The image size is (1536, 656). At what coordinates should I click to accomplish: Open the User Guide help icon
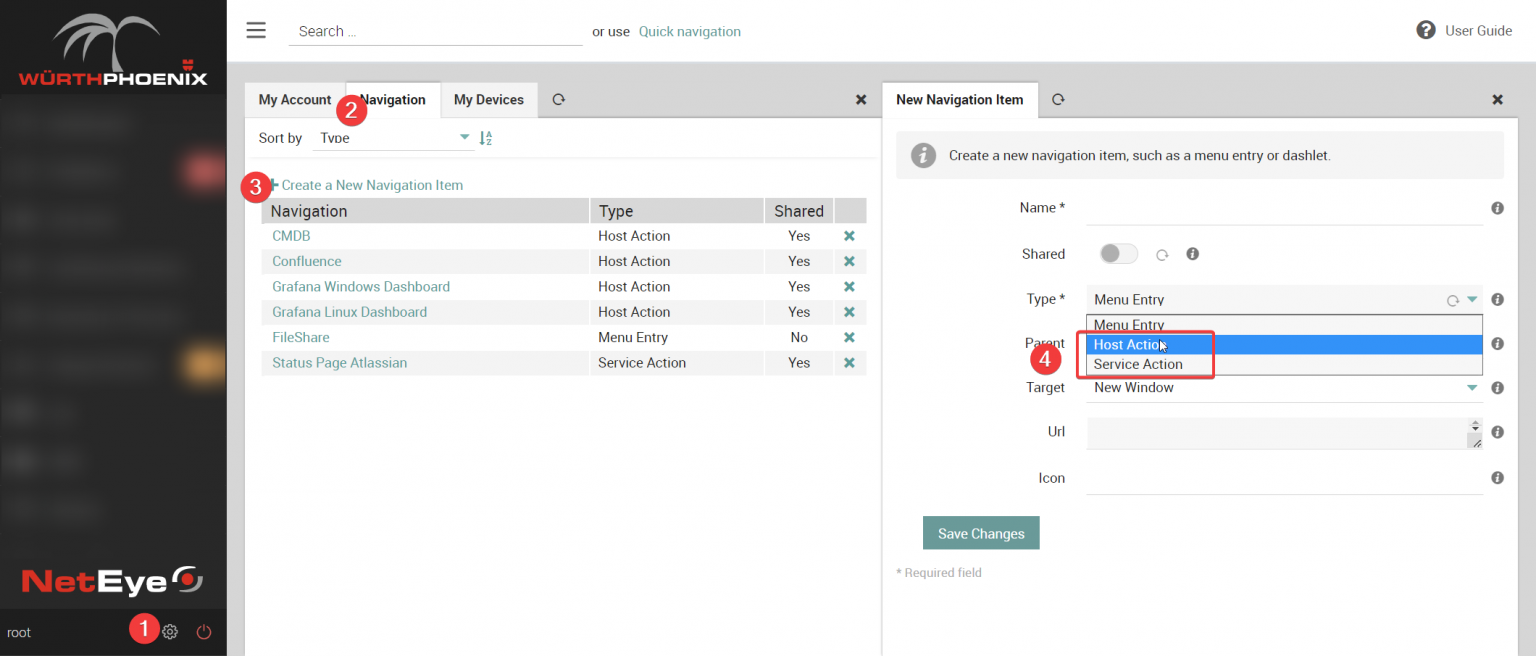tap(1425, 30)
